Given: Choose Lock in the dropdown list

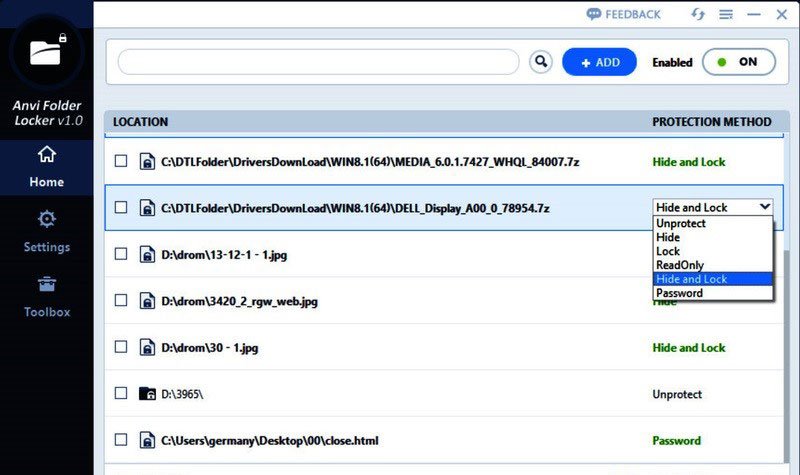Looking at the screenshot, I should [x=713, y=251].
